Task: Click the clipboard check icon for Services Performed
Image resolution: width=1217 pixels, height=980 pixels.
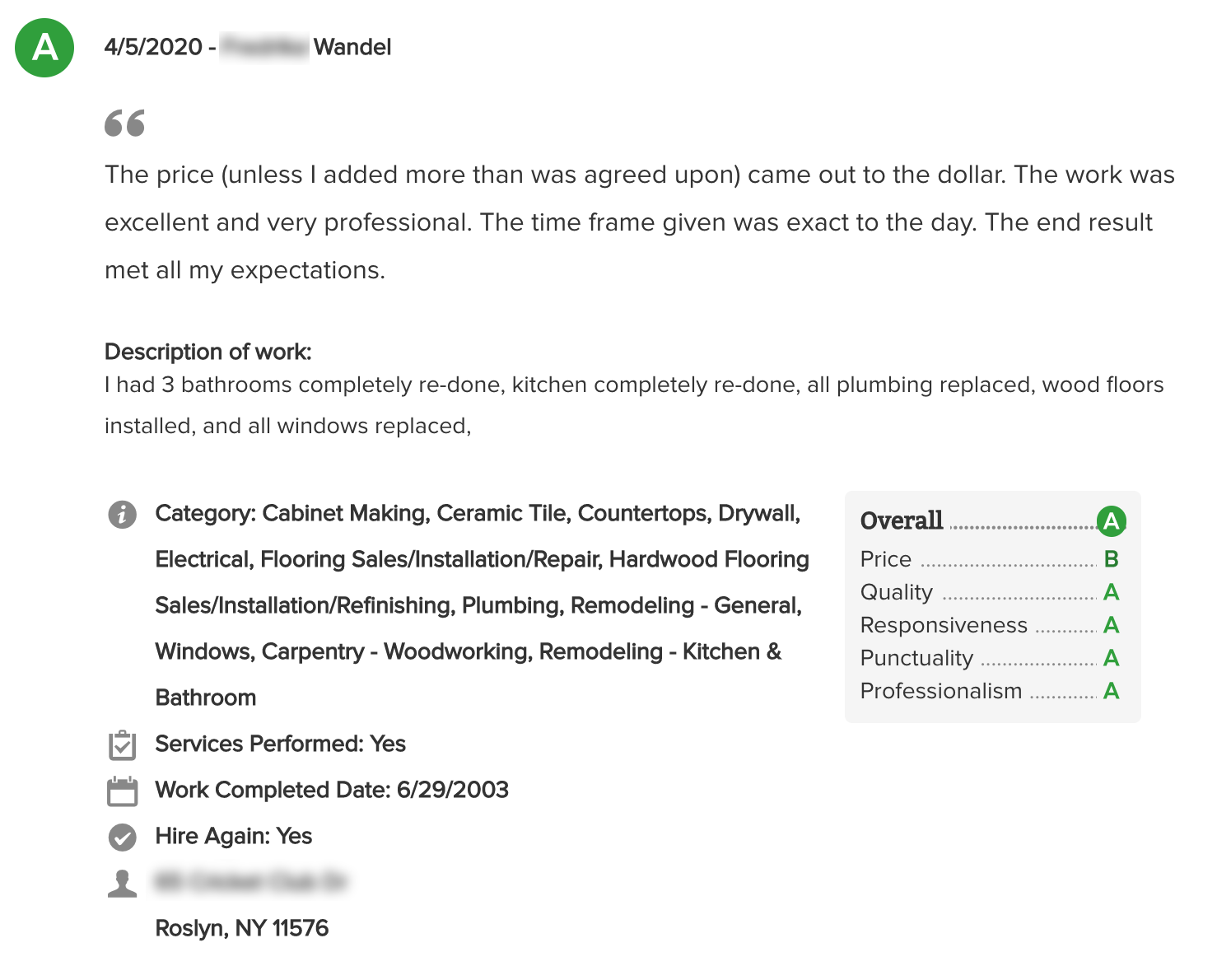Action: (123, 744)
